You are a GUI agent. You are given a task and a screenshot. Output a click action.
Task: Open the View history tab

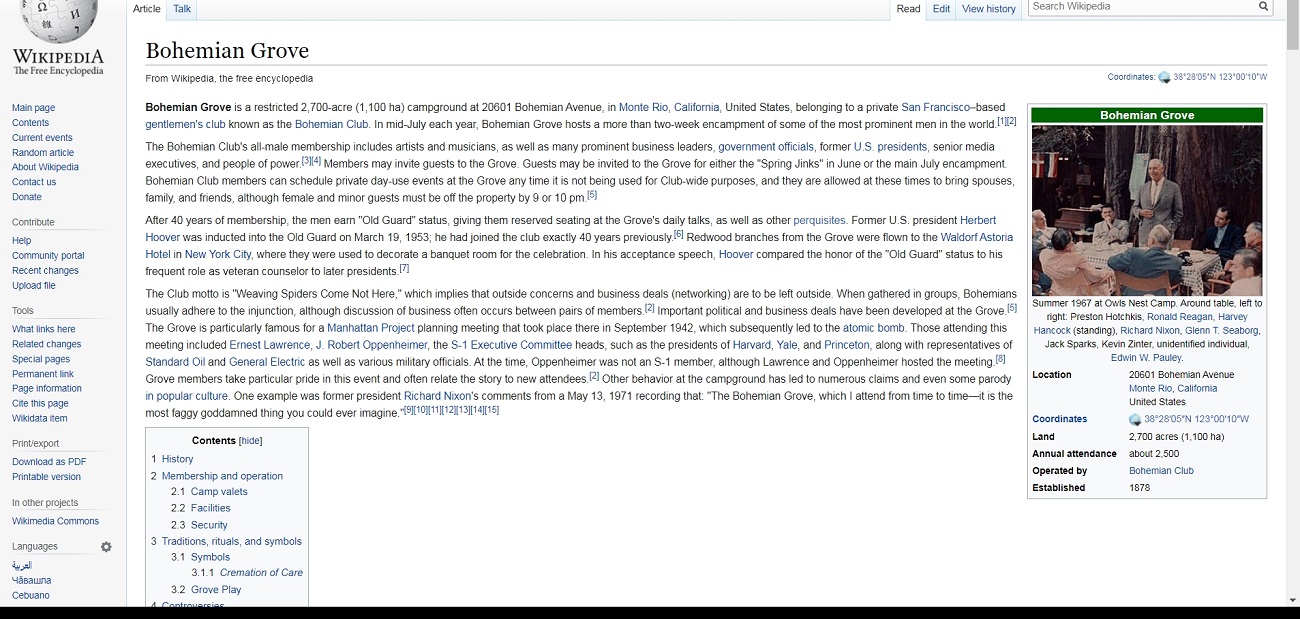click(x=988, y=9)
